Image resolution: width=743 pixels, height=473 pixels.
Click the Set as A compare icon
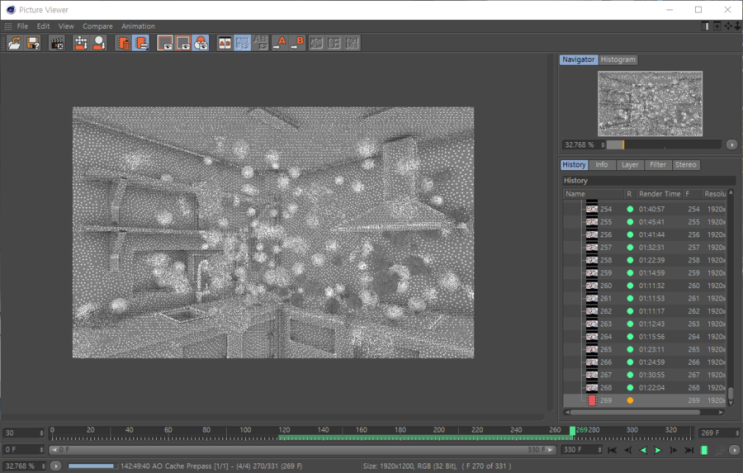click(x=281, y=43)
